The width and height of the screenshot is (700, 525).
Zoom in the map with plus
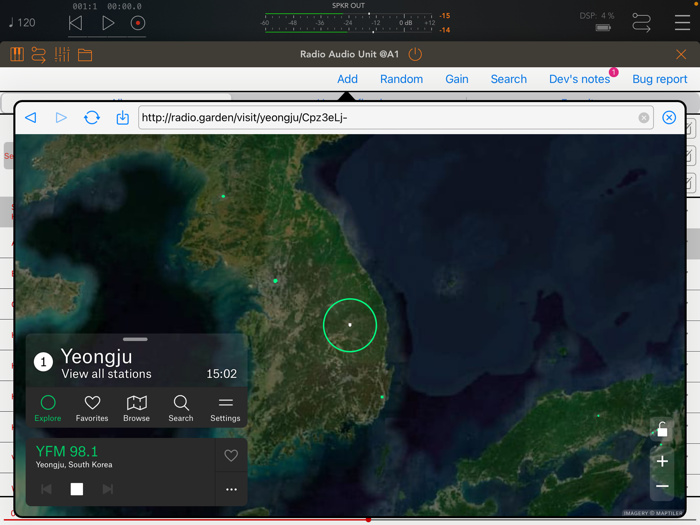[x=662, y=461]
